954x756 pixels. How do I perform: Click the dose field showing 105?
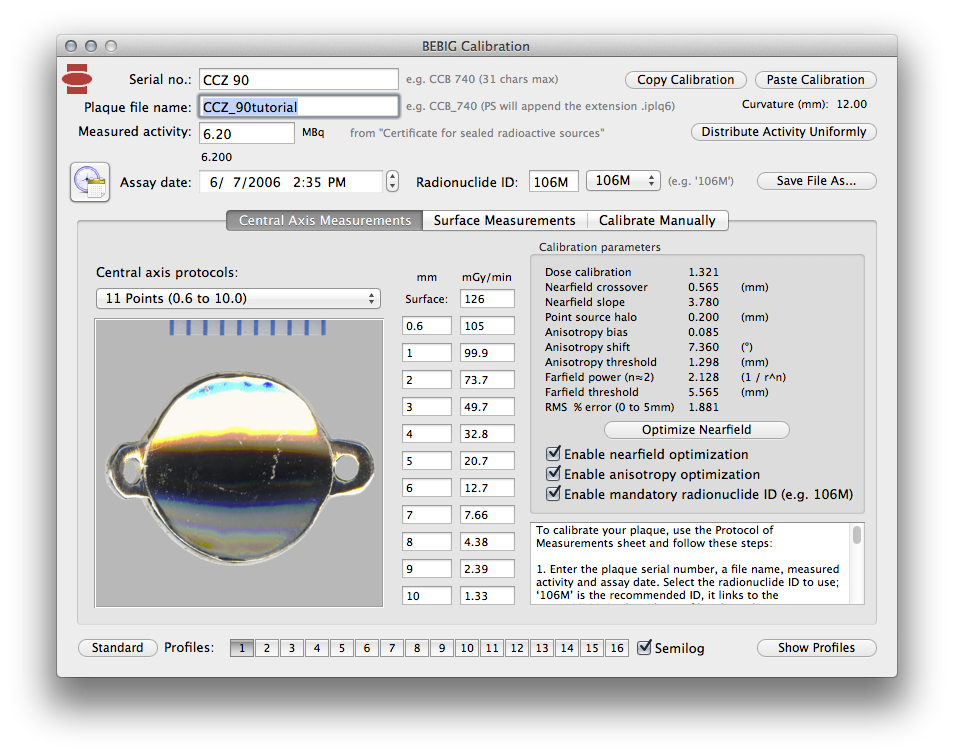coord(487,325)
